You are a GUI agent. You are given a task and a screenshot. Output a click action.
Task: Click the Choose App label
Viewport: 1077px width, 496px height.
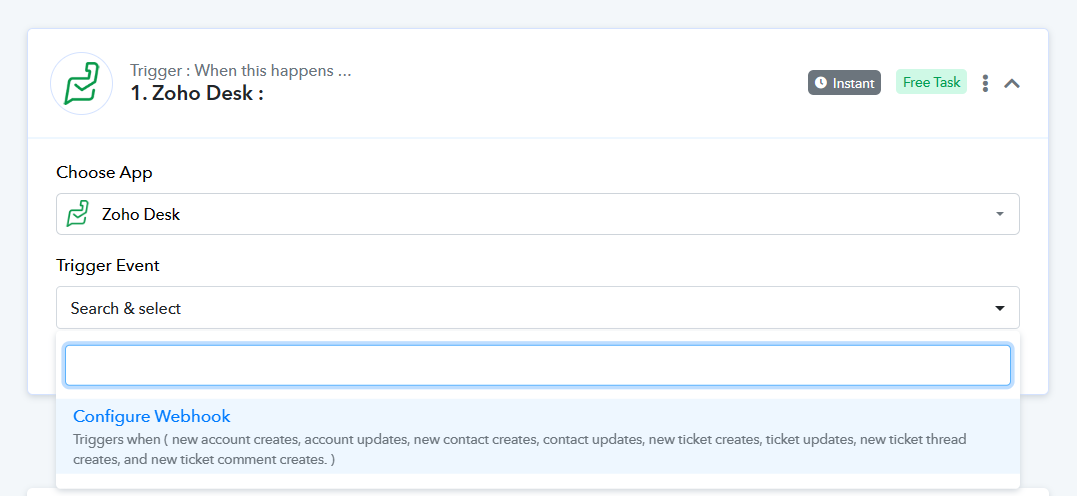pyautogui.click(x=104, y=172)
